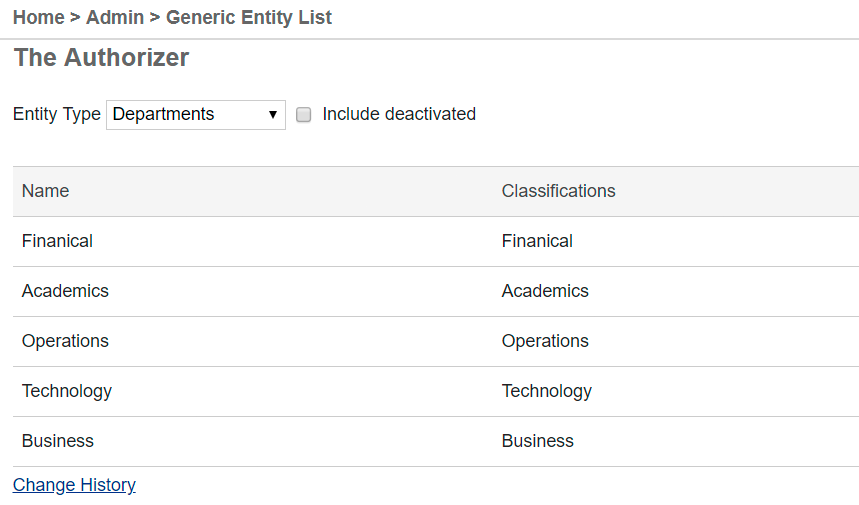Open the Entity Type dropdown
859x505 pixels.
pyautogui.click(x=195, y=115)
